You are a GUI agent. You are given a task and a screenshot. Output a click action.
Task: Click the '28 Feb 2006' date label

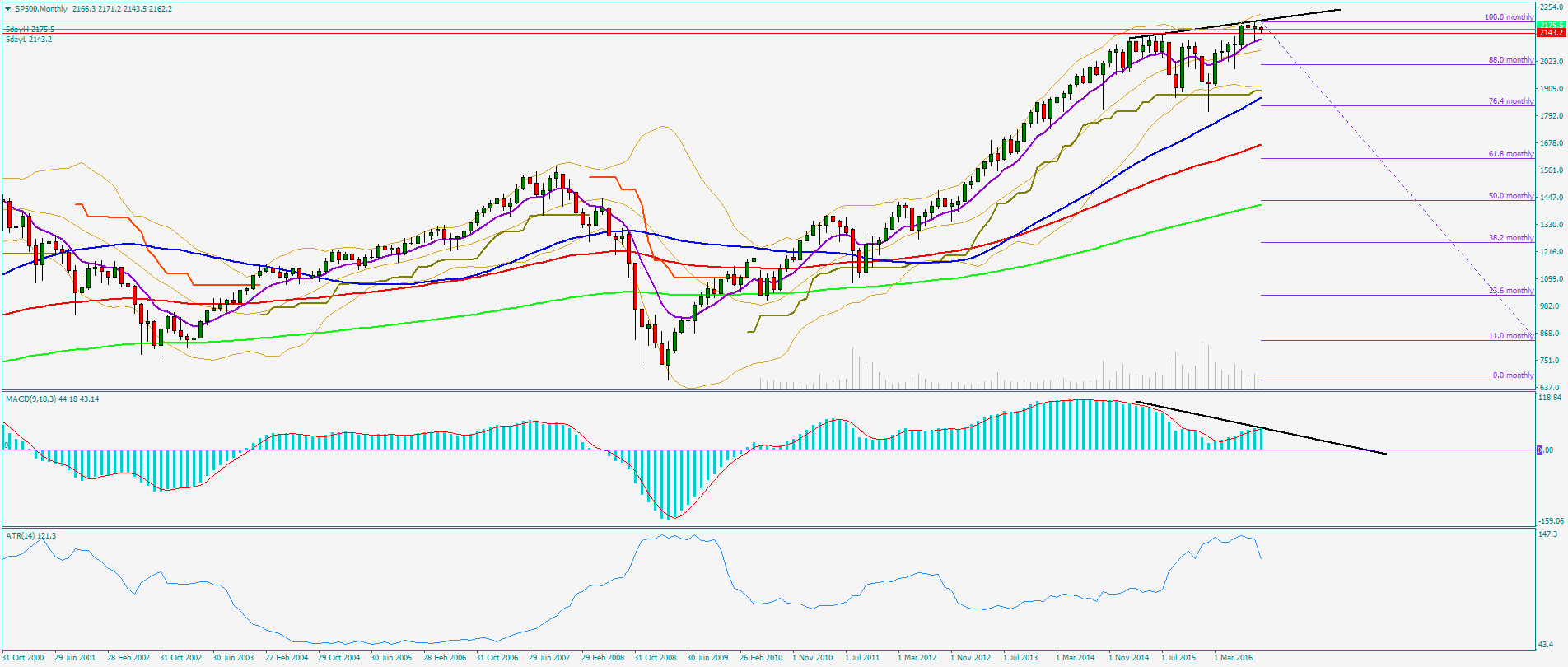point(445,658)
